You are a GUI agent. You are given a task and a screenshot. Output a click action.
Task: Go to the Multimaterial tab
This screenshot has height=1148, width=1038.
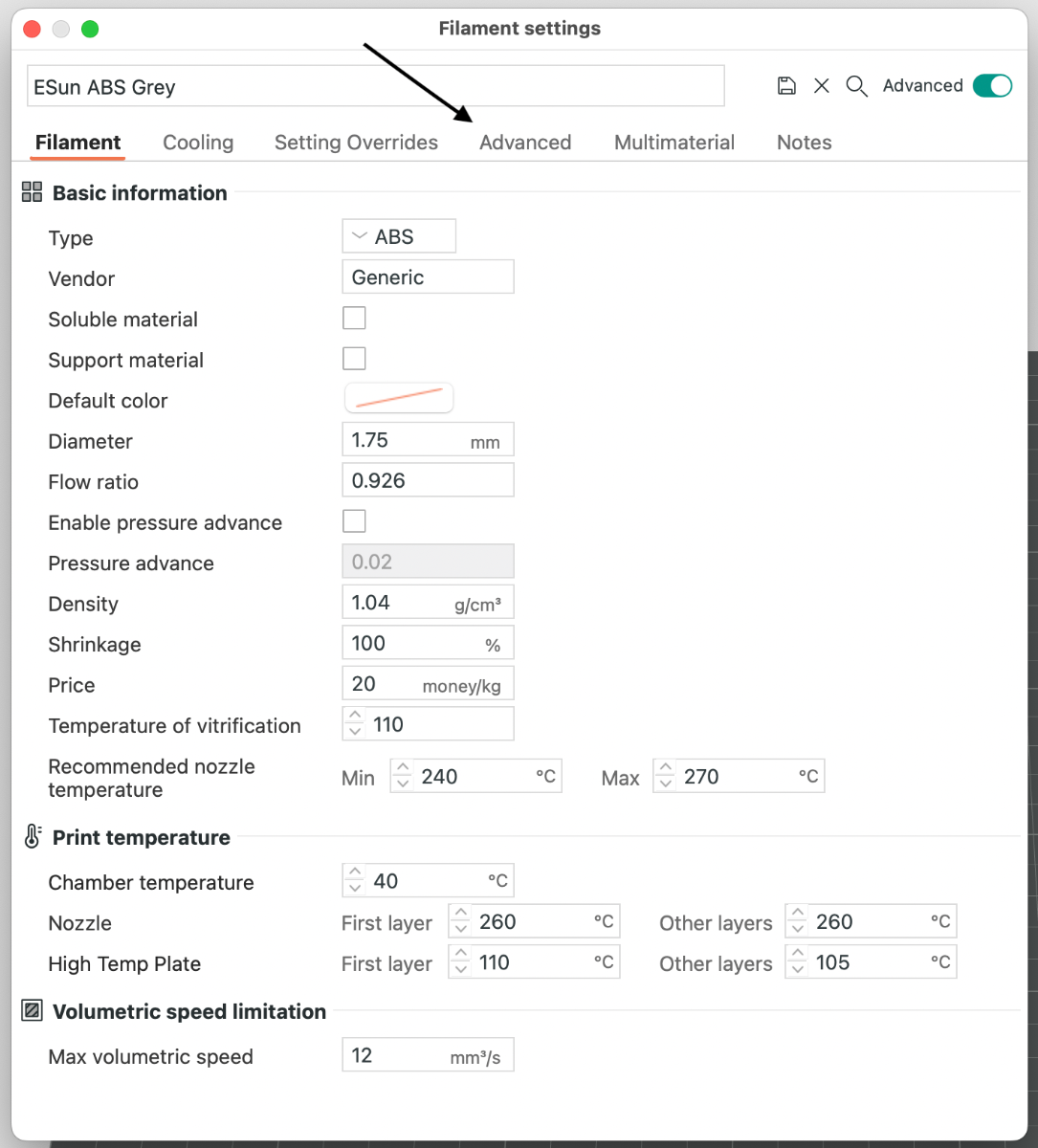coord(674,143)
